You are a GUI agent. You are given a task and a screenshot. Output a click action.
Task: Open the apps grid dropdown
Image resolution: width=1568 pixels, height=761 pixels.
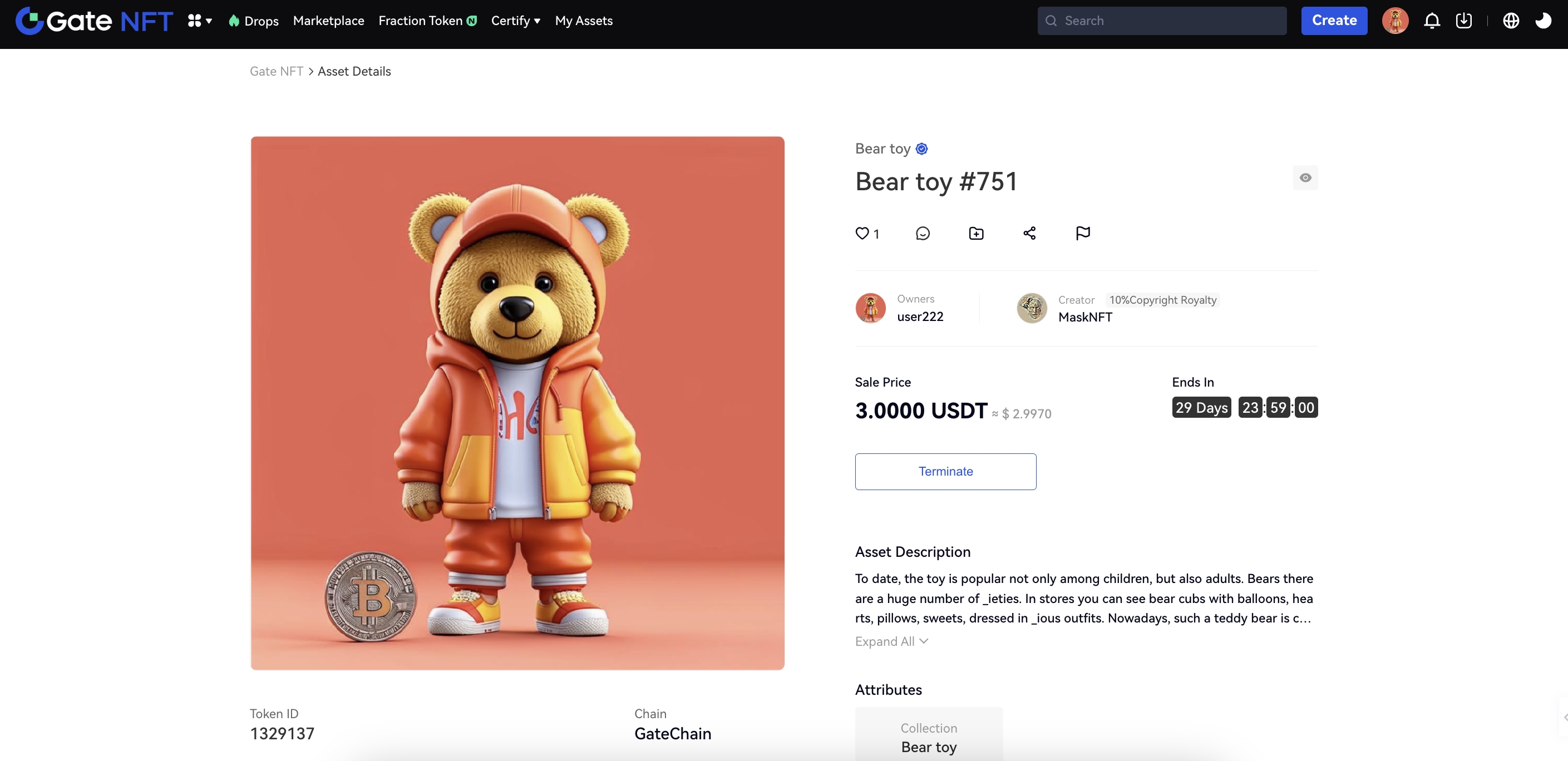pos(200,21)
